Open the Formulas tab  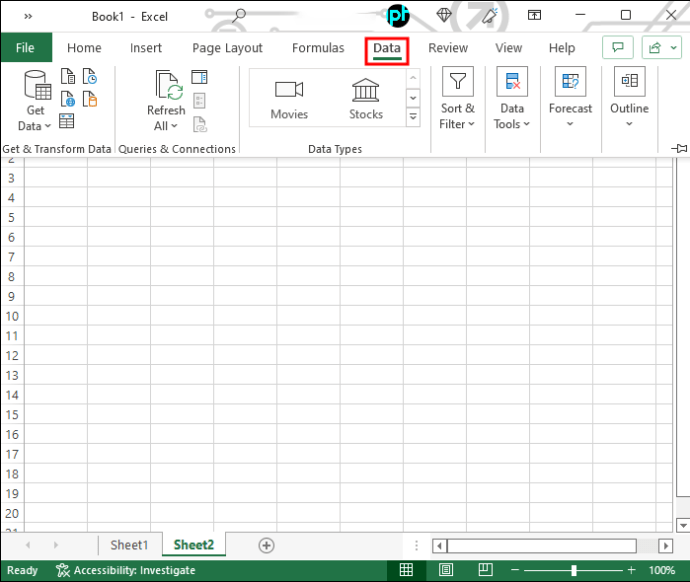pyautogui.click(x=318, y=48)
